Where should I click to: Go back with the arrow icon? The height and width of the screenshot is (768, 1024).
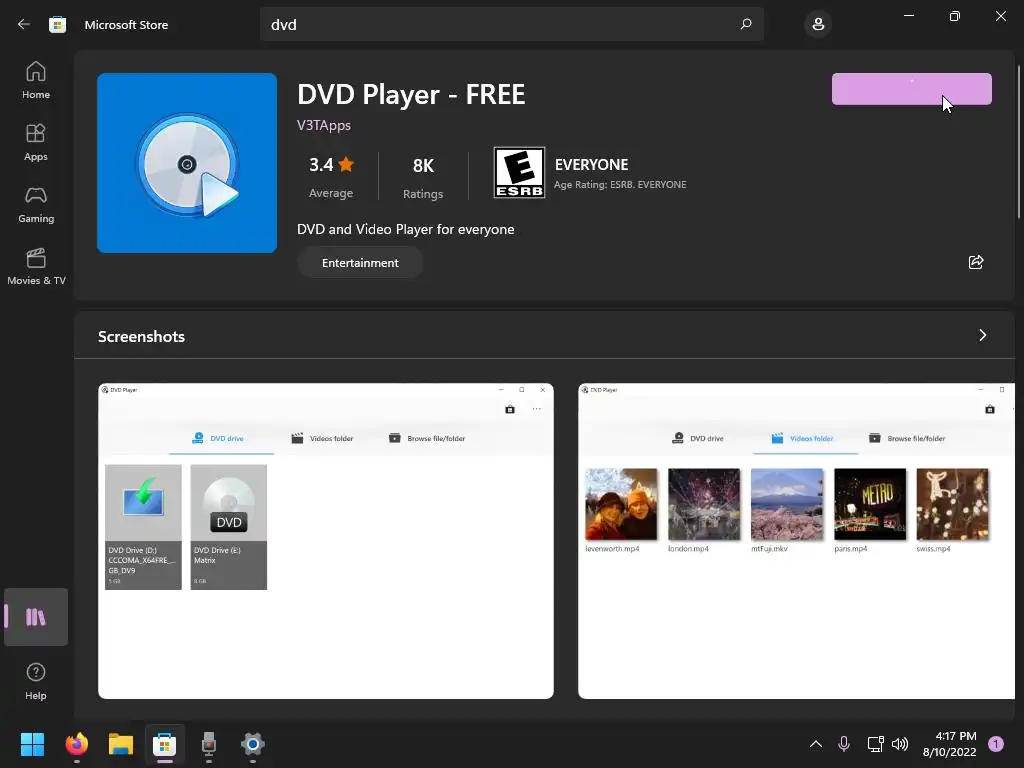click(24, 24)
